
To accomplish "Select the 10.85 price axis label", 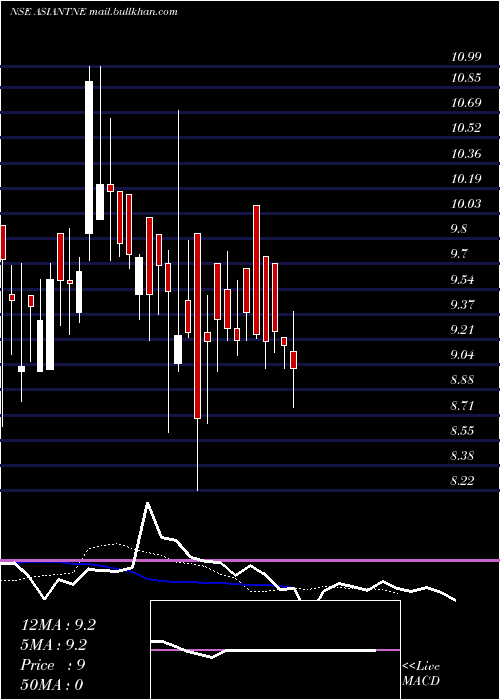I will coord(466,78).
